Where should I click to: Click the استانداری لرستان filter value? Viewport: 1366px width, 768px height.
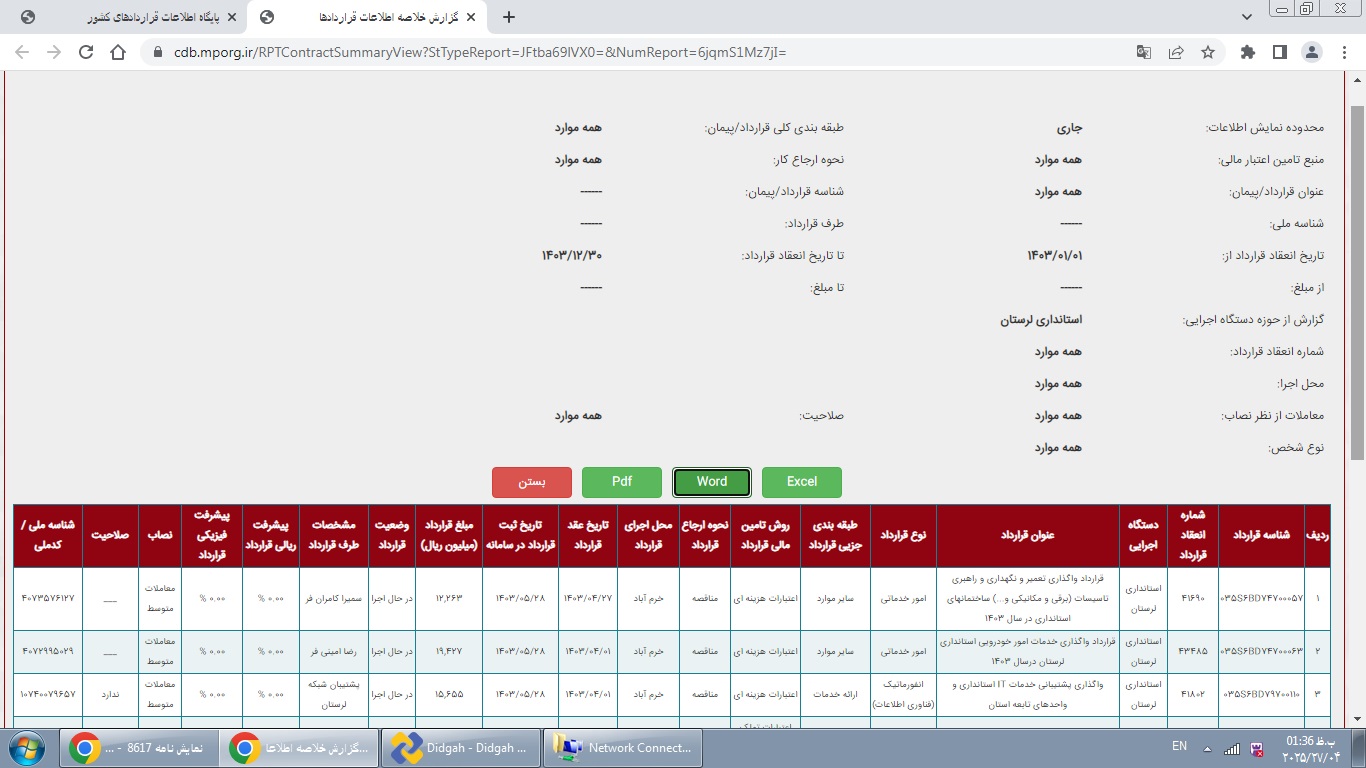[x=1041, y=320]
